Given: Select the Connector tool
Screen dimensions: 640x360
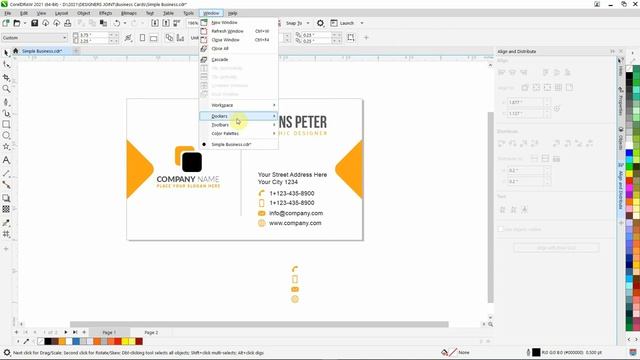Looking at the screenshot, I should point(6,184).
